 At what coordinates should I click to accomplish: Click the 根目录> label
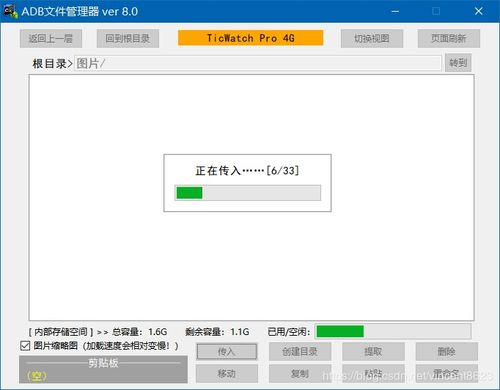pyautogui.click(x=52, y=63)
